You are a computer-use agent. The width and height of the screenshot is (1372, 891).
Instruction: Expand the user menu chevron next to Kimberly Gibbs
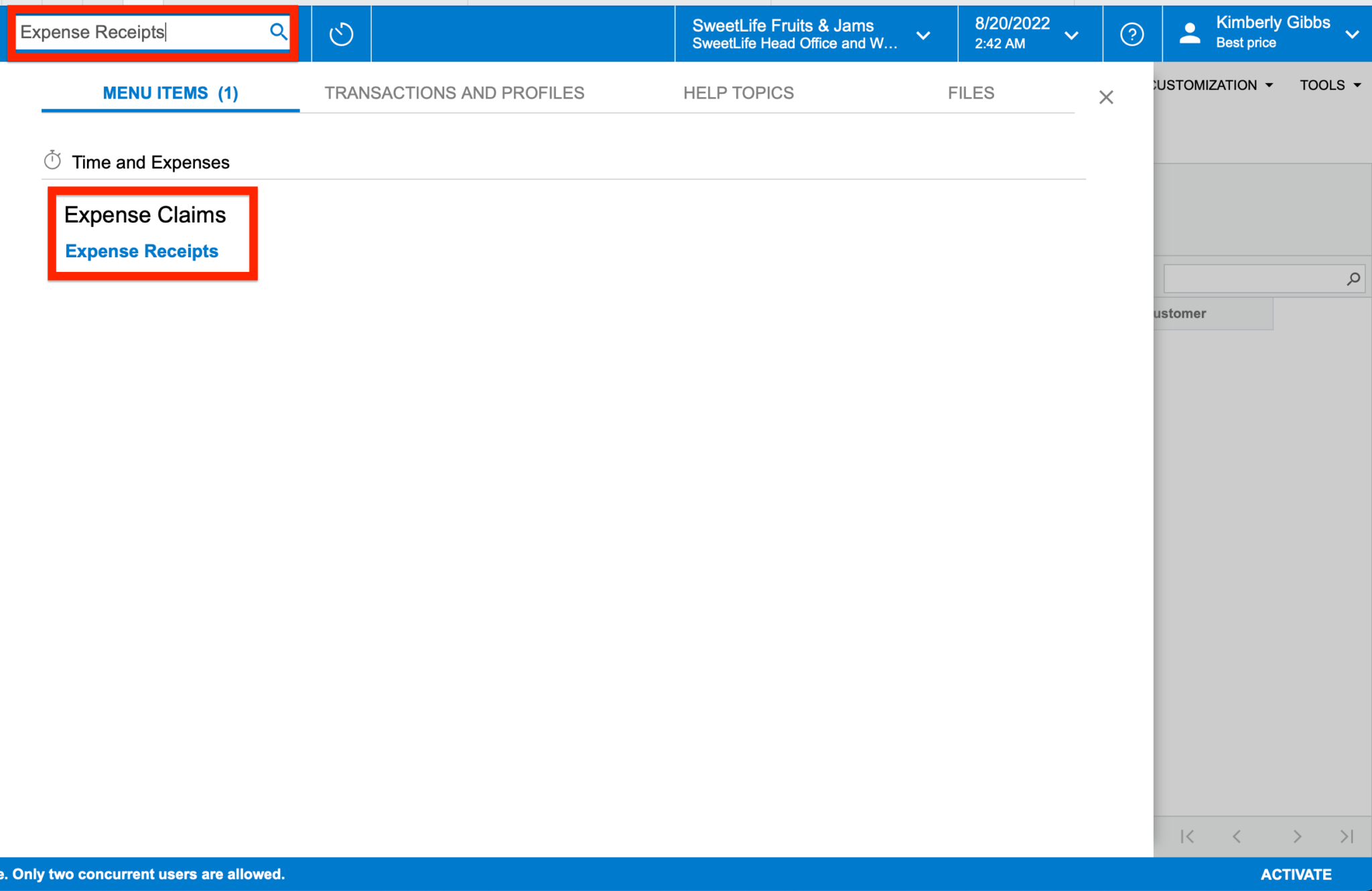tap(1354, 34)
